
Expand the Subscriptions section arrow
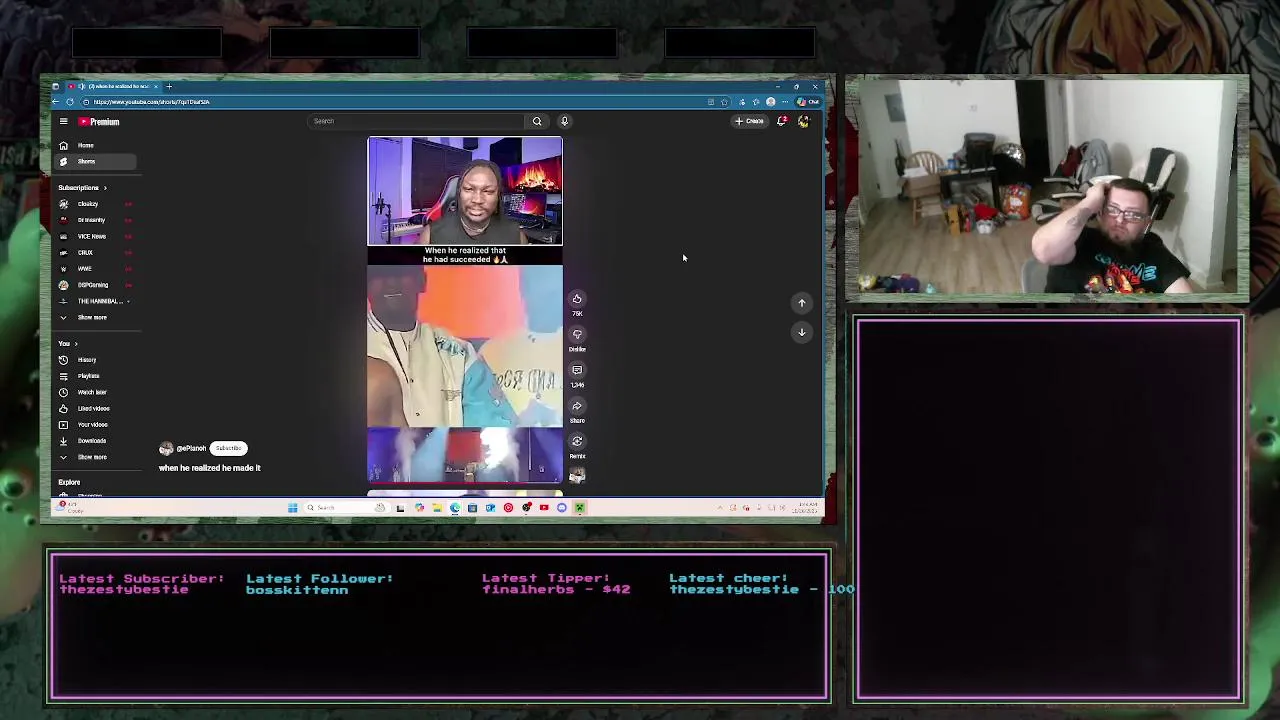tap(104, 188)
